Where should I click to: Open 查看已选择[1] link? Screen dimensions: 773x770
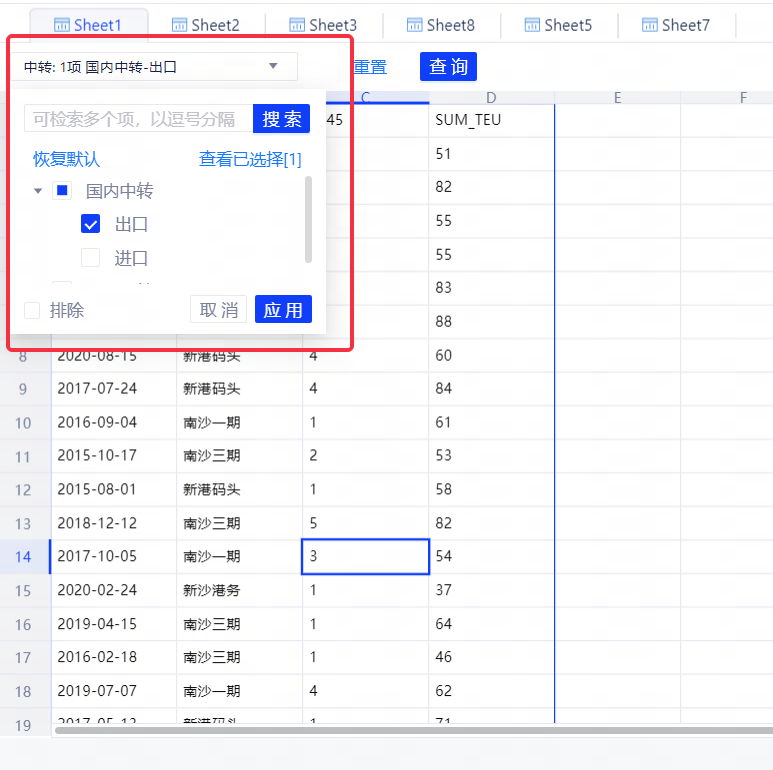(x=250, y=159)
